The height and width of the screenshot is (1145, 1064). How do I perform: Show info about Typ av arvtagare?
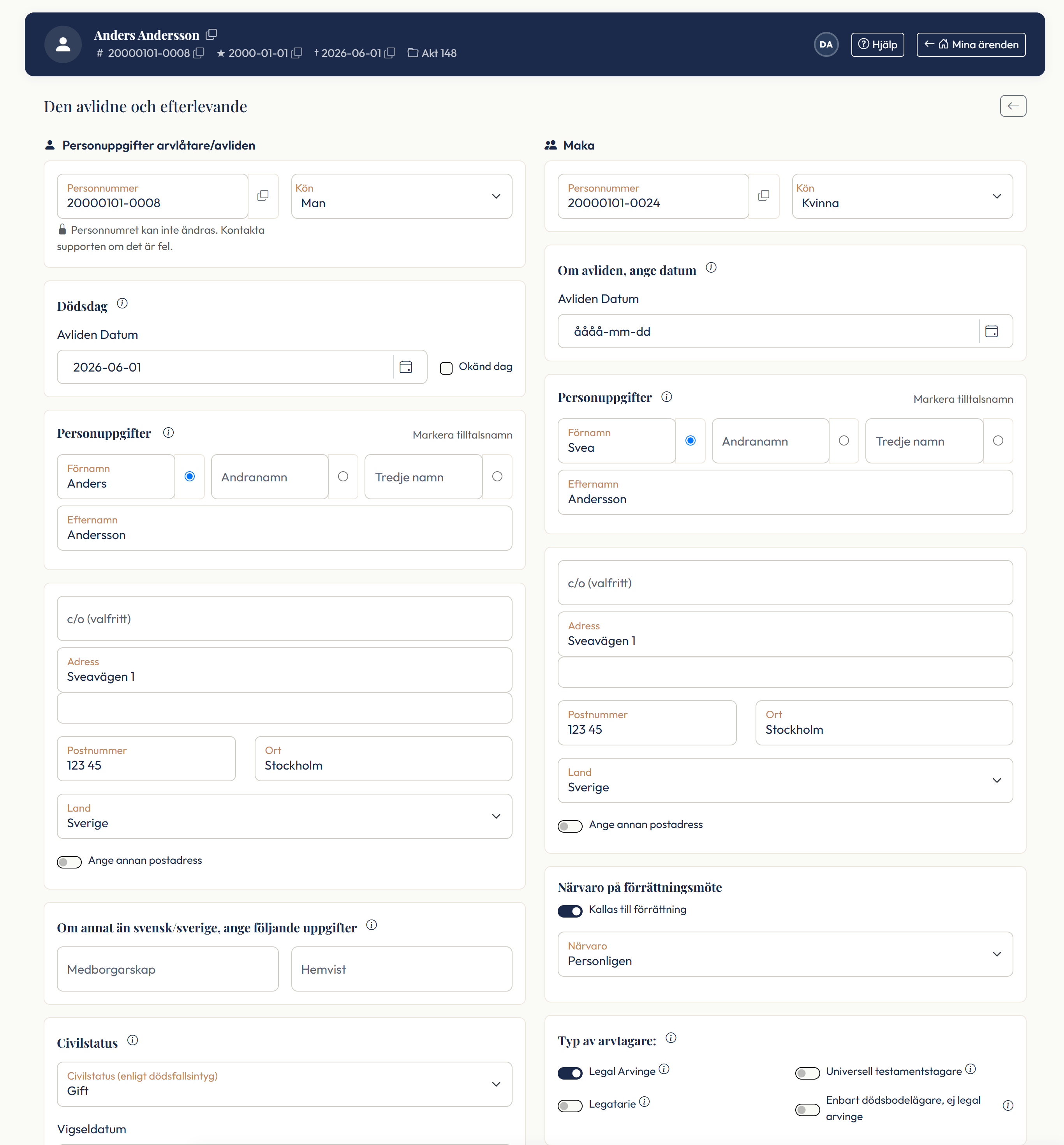point(671,1038)
